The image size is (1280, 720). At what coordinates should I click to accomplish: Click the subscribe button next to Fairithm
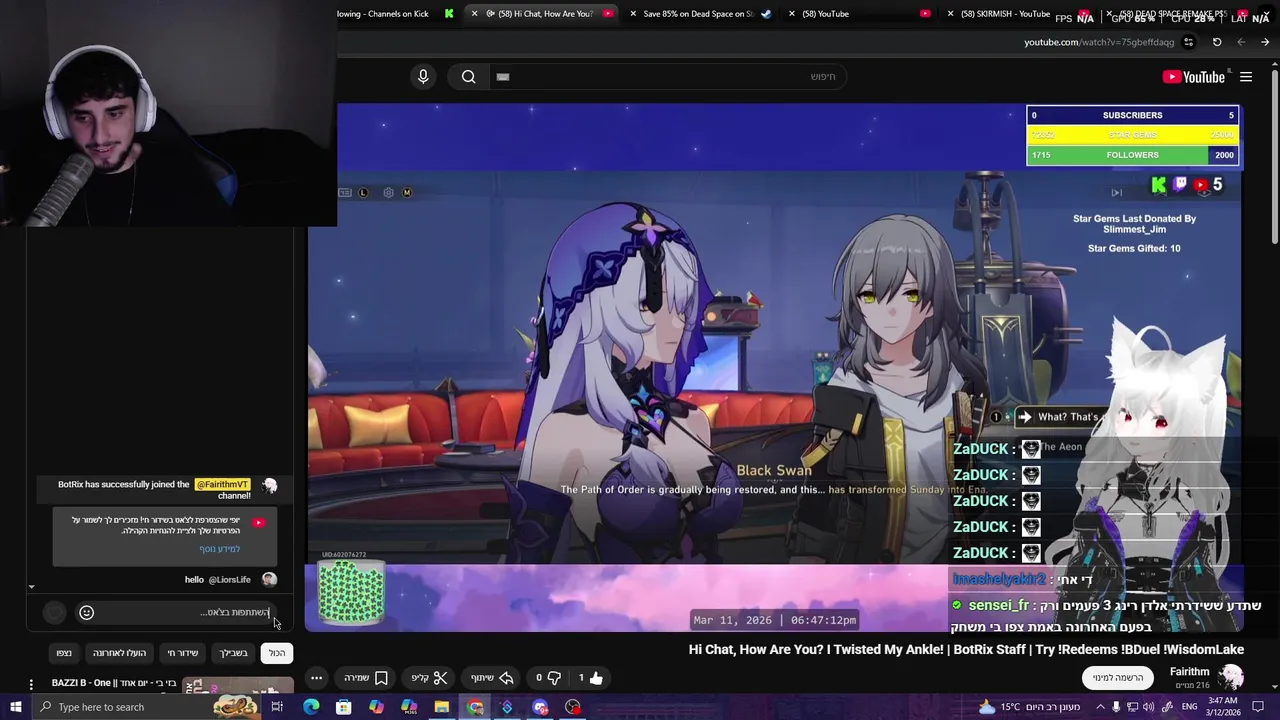1117,678
